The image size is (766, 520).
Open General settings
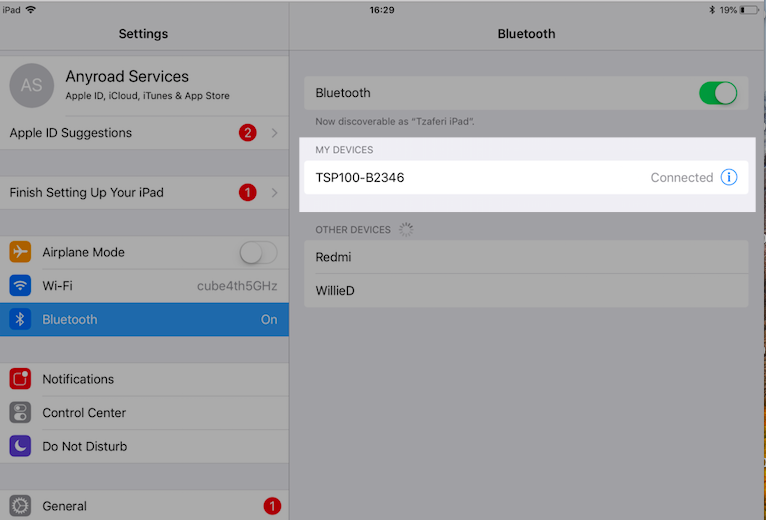[144, 506]
